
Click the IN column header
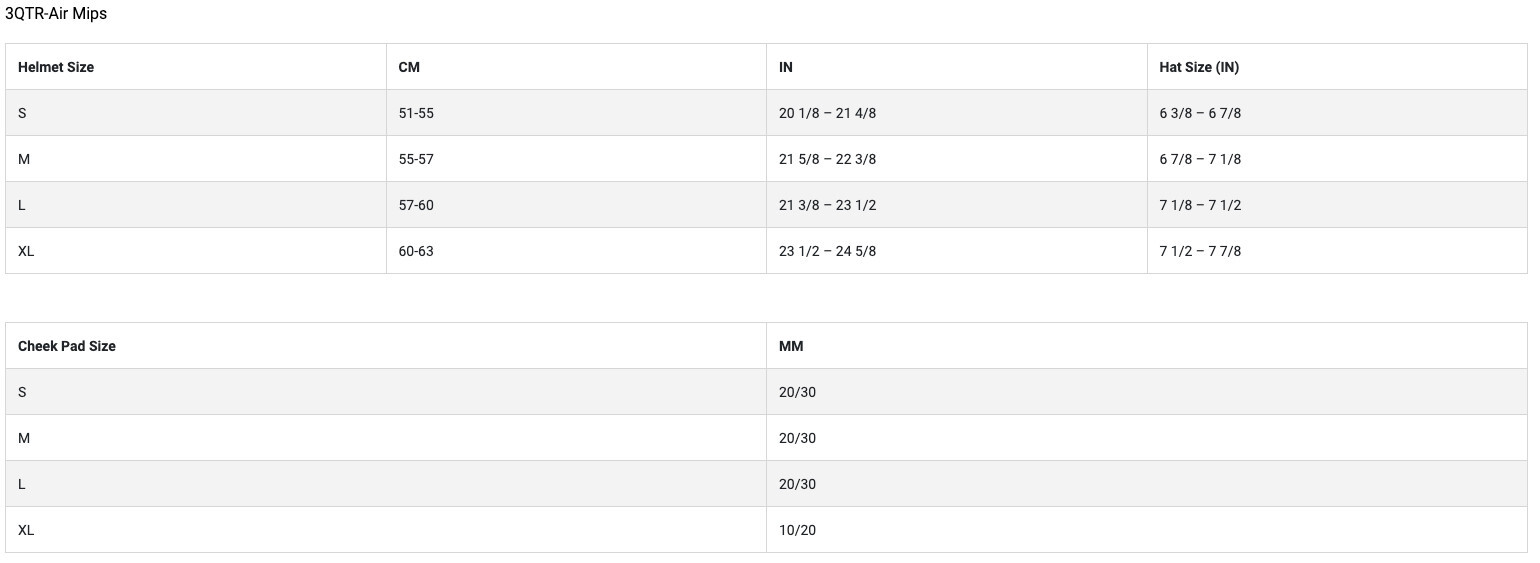coord(786,67)
